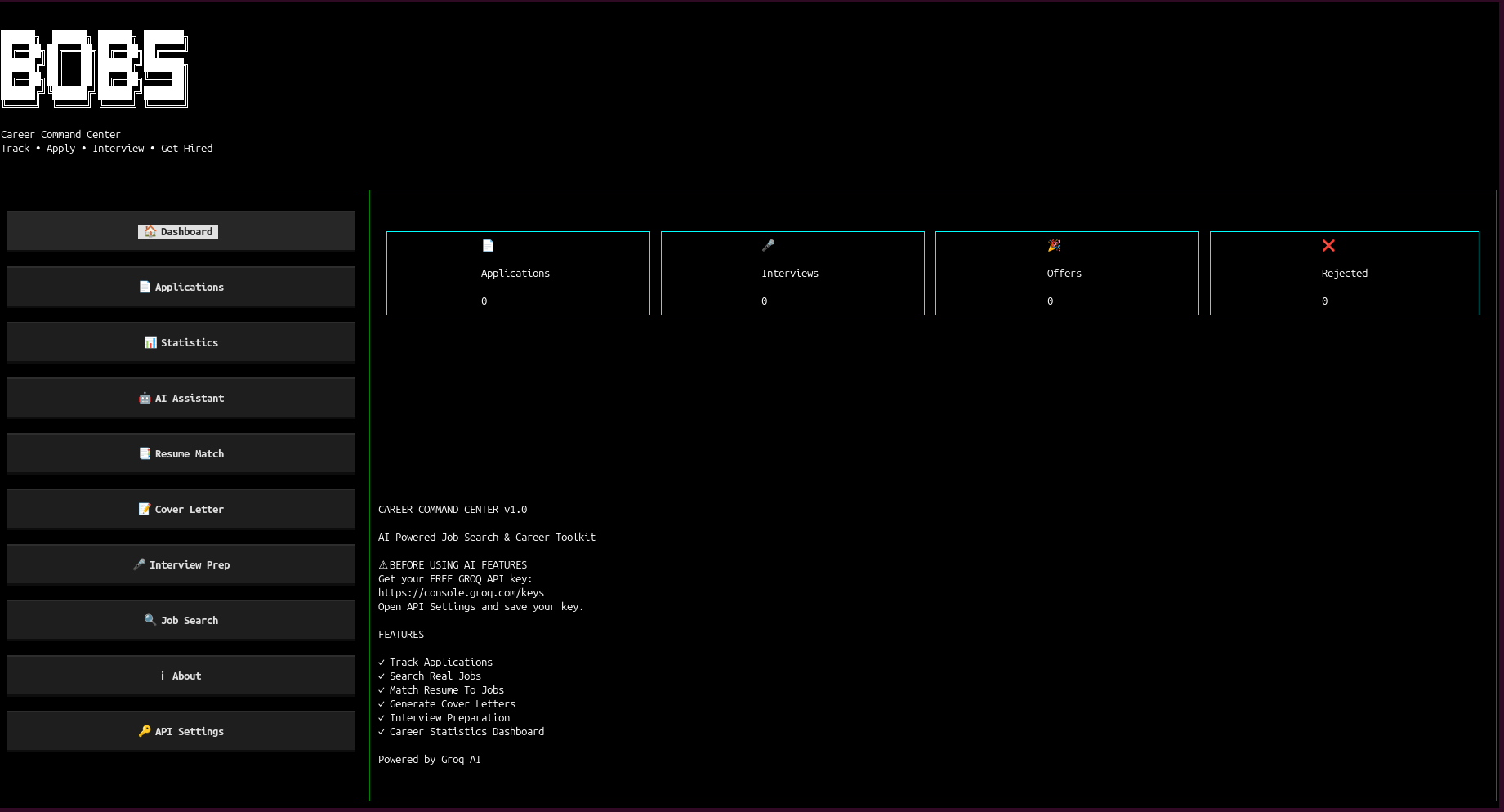This screenshot has height=812, width=1504.
Task: Select the Rejected stat card label
Action: [x=1345, y=273]
